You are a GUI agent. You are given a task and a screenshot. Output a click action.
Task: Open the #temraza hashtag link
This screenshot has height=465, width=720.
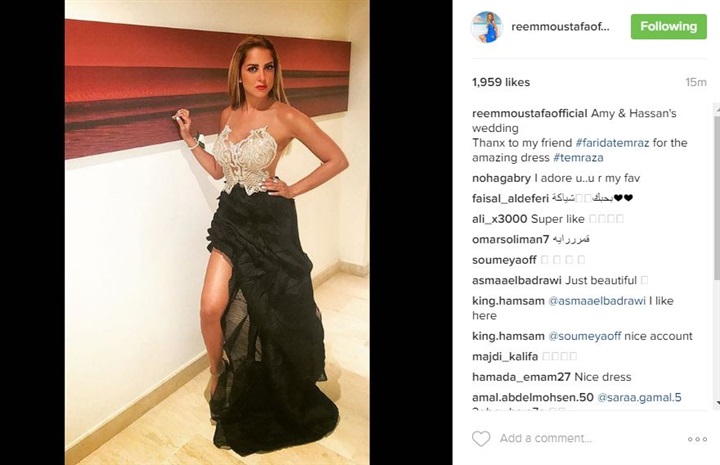click(578, 157)
